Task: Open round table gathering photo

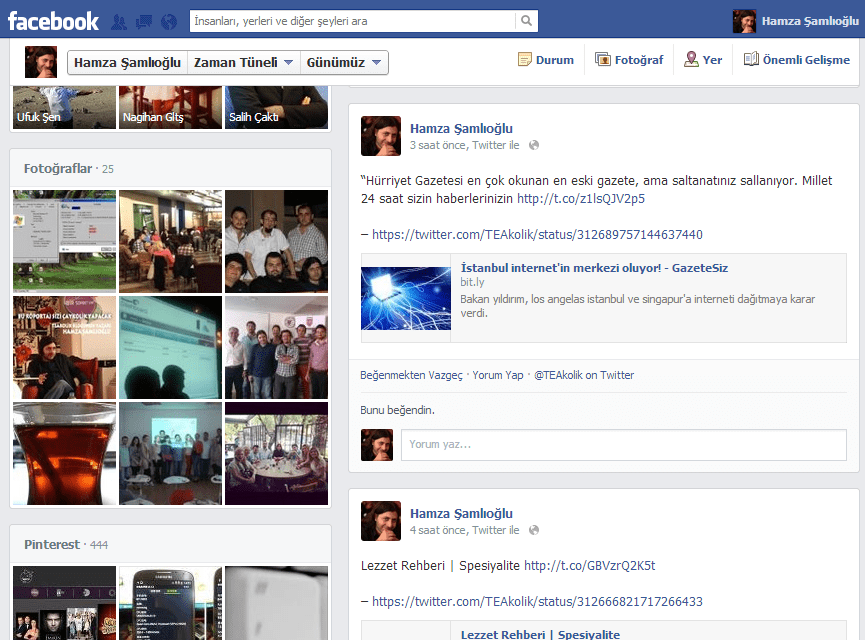Action: pos(276,454)
